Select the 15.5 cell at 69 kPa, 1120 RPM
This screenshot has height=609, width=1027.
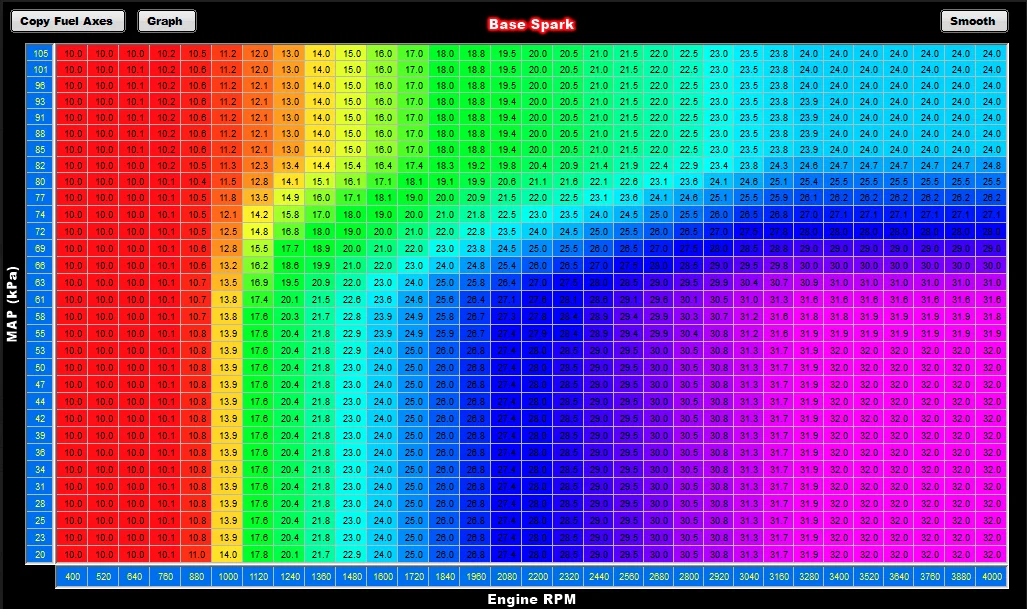tap(259, 248)
